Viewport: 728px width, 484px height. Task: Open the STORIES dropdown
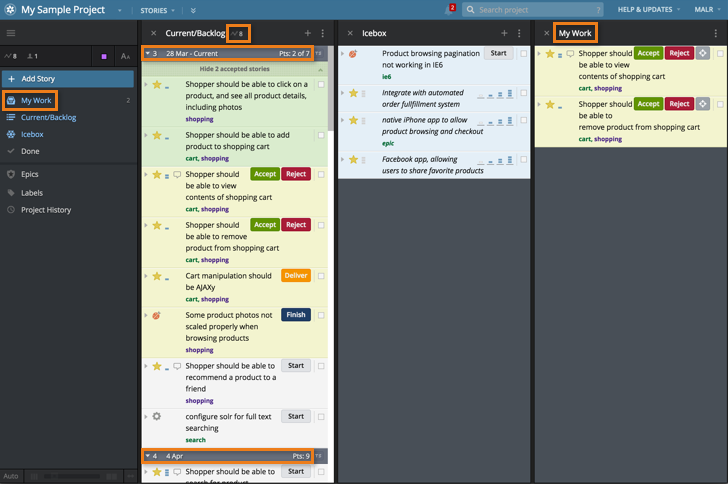pyautogui.click(x=157, y=10)
